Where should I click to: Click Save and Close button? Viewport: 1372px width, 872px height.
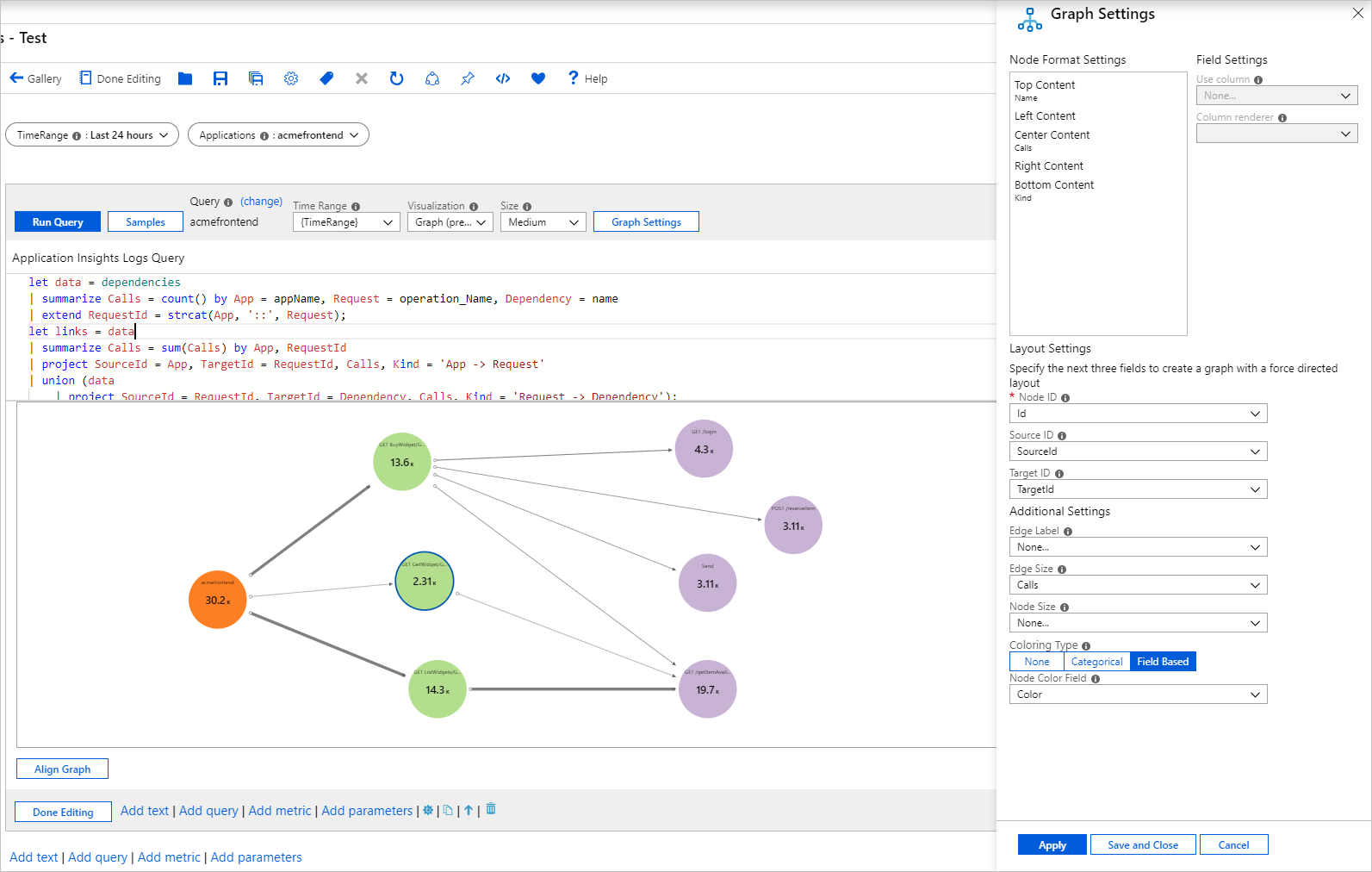point(1142,845)
